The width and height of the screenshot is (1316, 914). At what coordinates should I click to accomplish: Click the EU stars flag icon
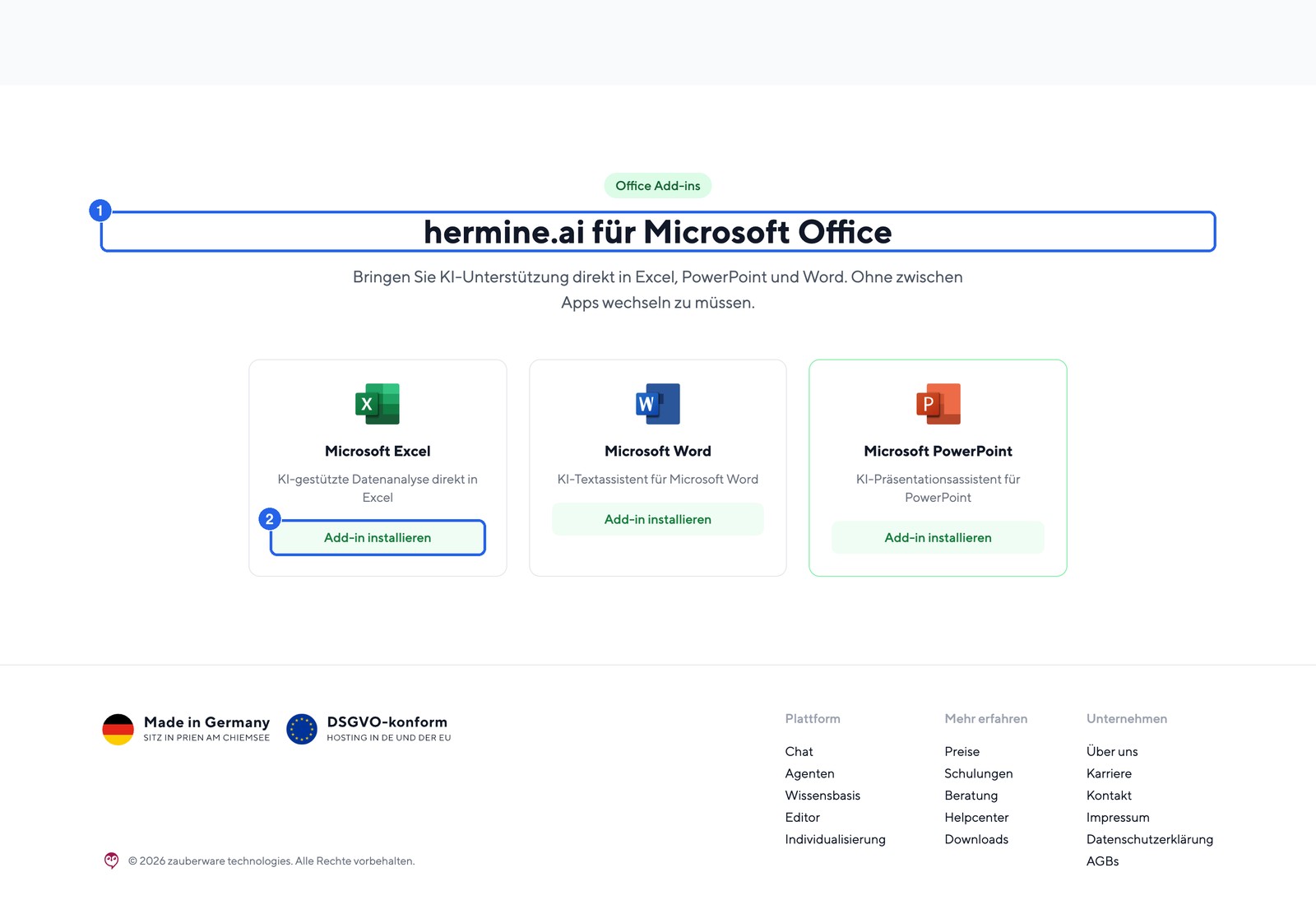302,729
